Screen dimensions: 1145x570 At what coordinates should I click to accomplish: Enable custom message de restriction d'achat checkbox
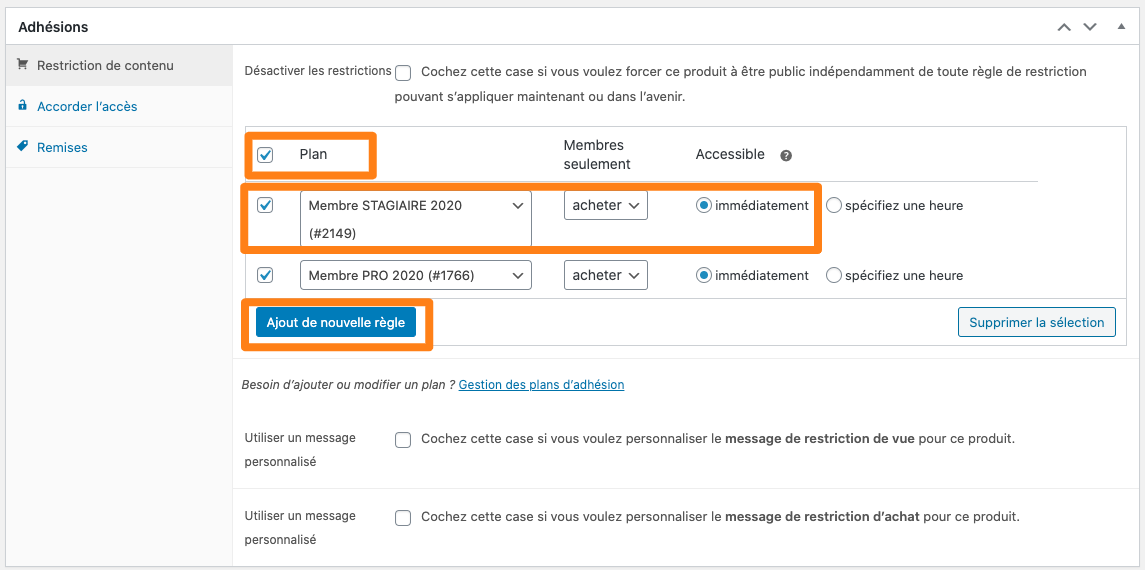(x=403, y=517)
